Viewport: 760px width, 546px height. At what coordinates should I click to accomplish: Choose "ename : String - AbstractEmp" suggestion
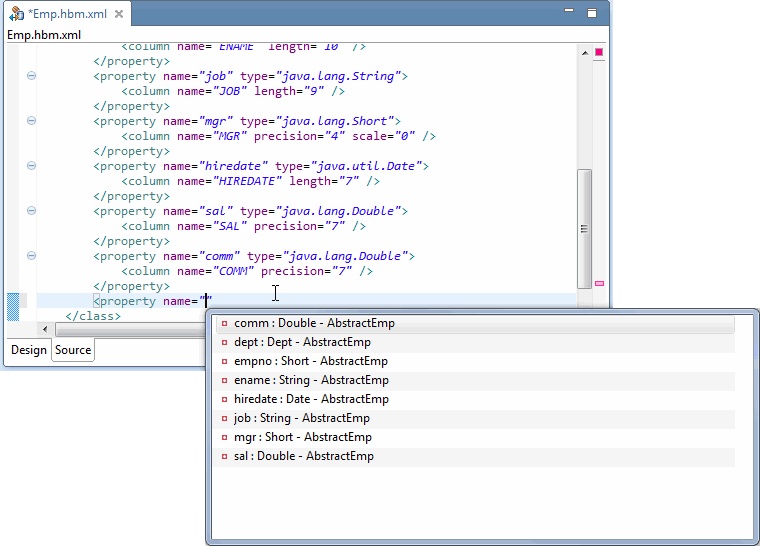pos(310,380)
